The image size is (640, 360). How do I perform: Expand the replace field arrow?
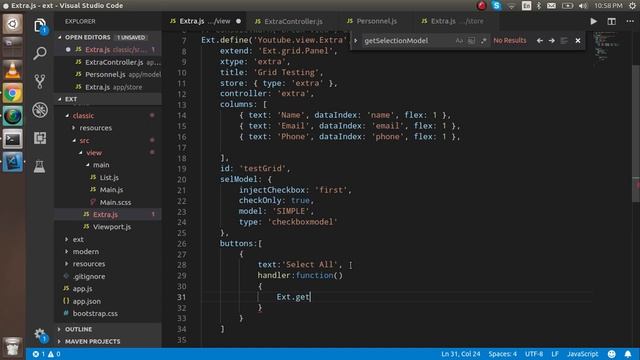pyautogui.click(x=356, y=40)
